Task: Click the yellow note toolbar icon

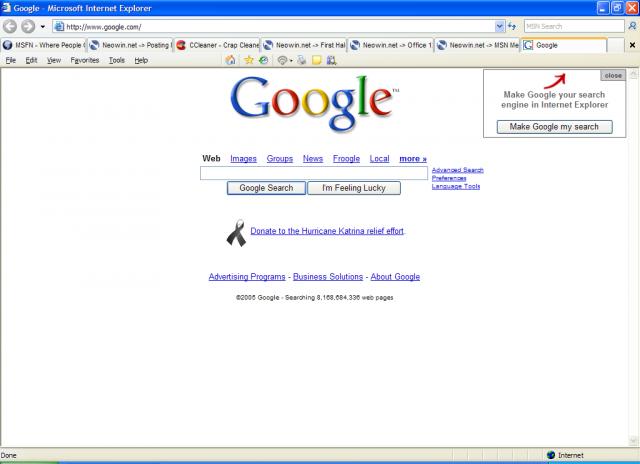Action: [x=316, y=60]
